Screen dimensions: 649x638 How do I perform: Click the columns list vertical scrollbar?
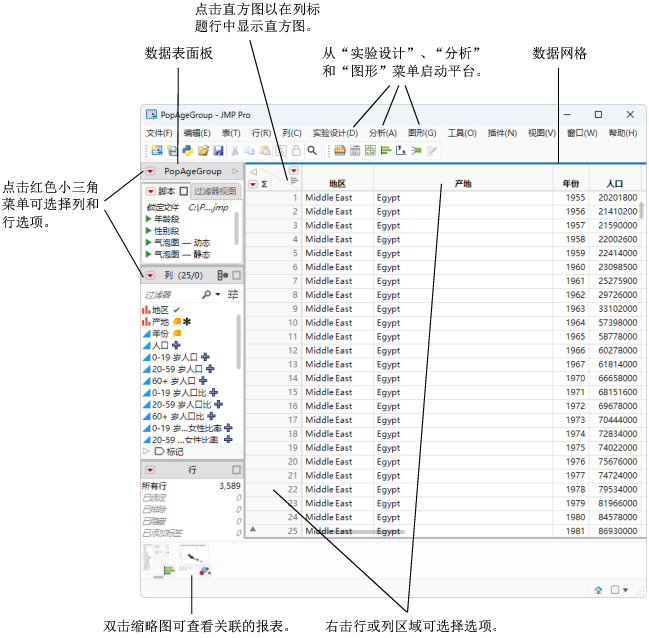pos(238,342)
